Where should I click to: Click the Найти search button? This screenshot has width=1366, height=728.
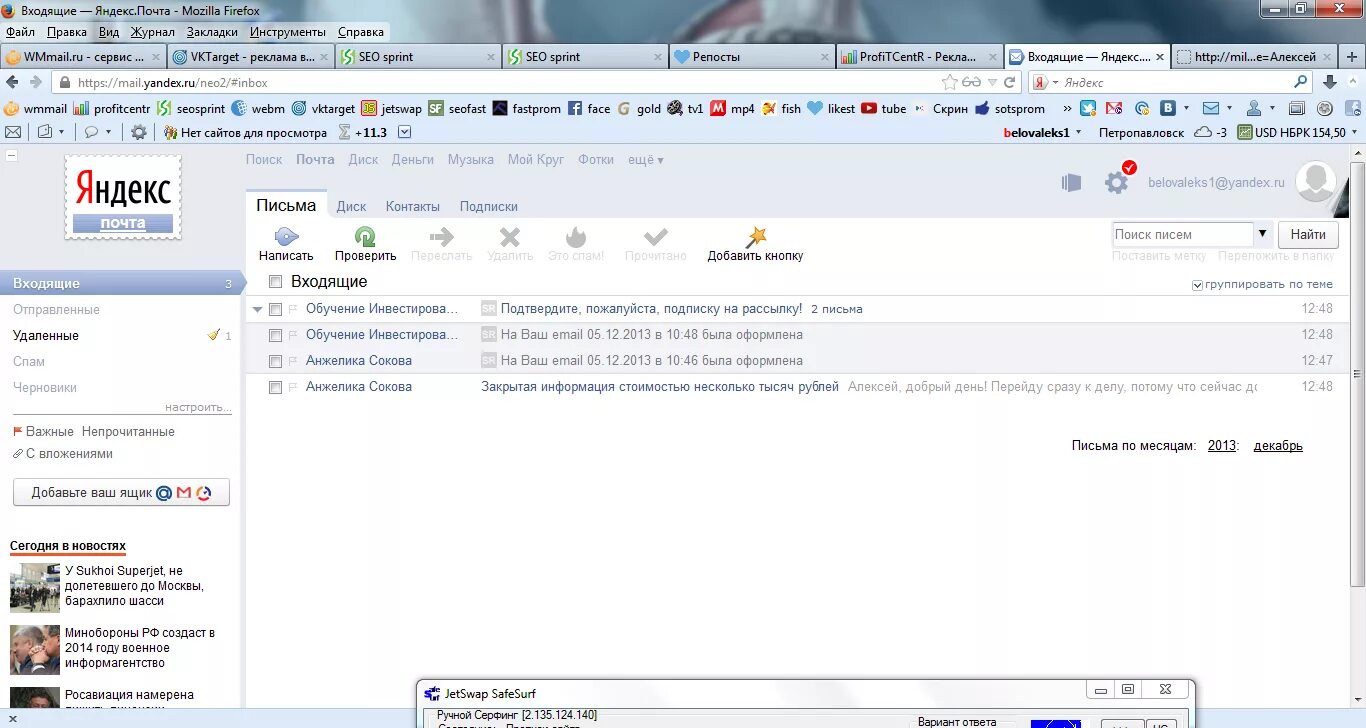coord(1307,234)
